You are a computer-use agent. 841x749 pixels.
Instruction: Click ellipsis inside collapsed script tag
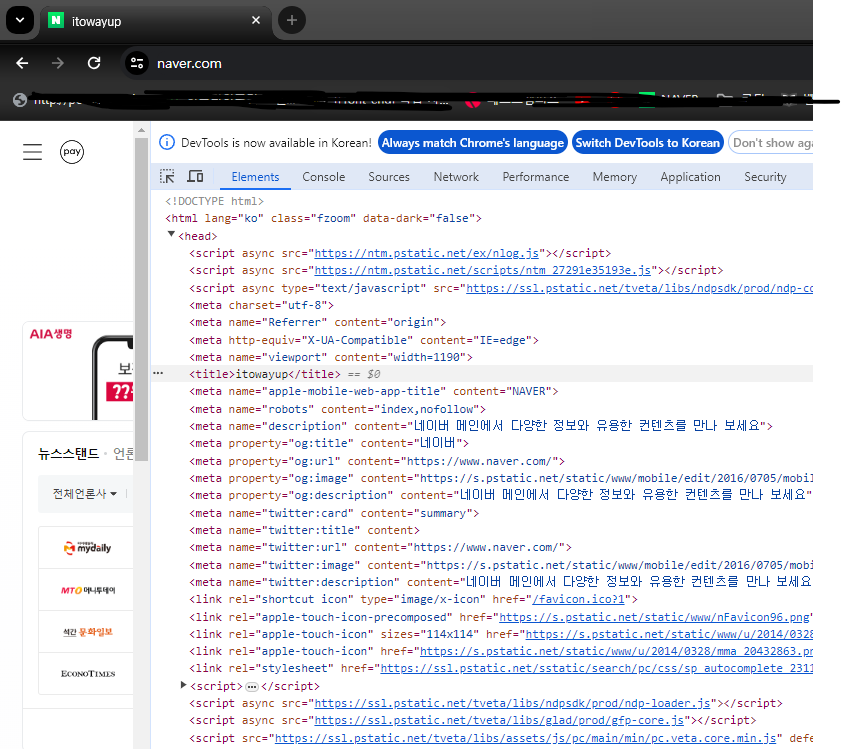point(252,686)
